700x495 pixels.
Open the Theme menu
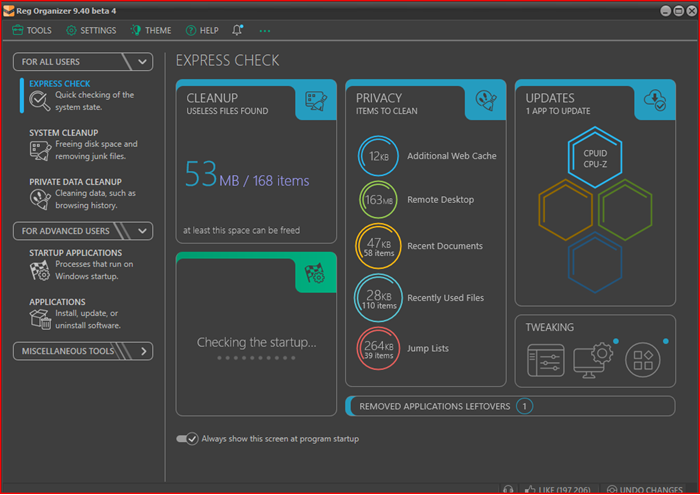[151, 30]
